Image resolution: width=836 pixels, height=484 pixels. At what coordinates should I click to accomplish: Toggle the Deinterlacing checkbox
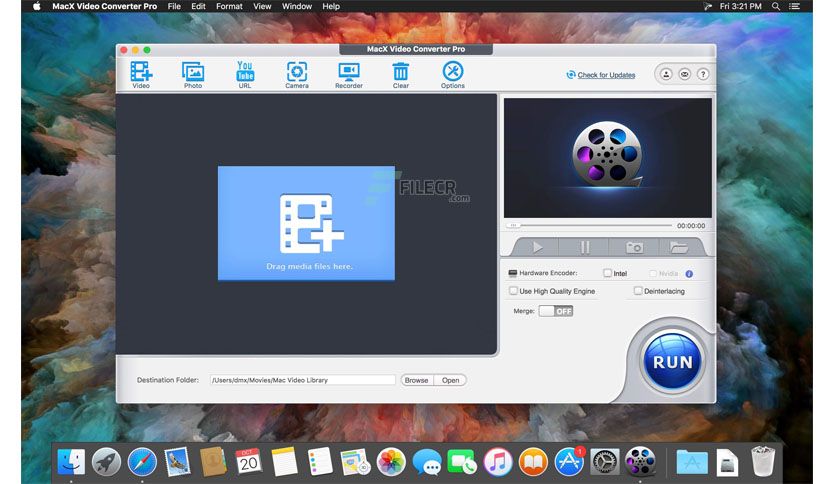(638, 291)
